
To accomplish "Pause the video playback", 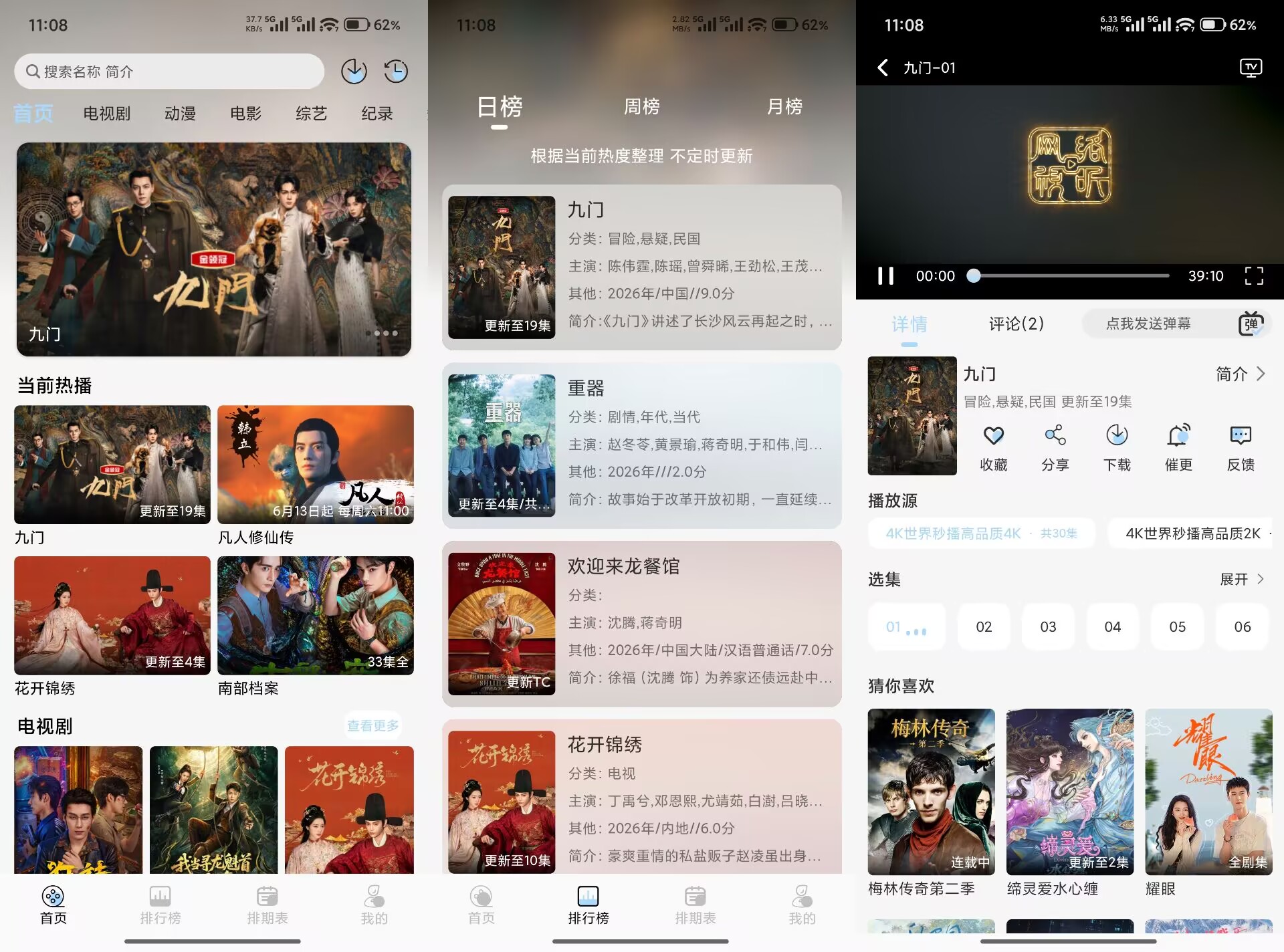I will (886, 275).
